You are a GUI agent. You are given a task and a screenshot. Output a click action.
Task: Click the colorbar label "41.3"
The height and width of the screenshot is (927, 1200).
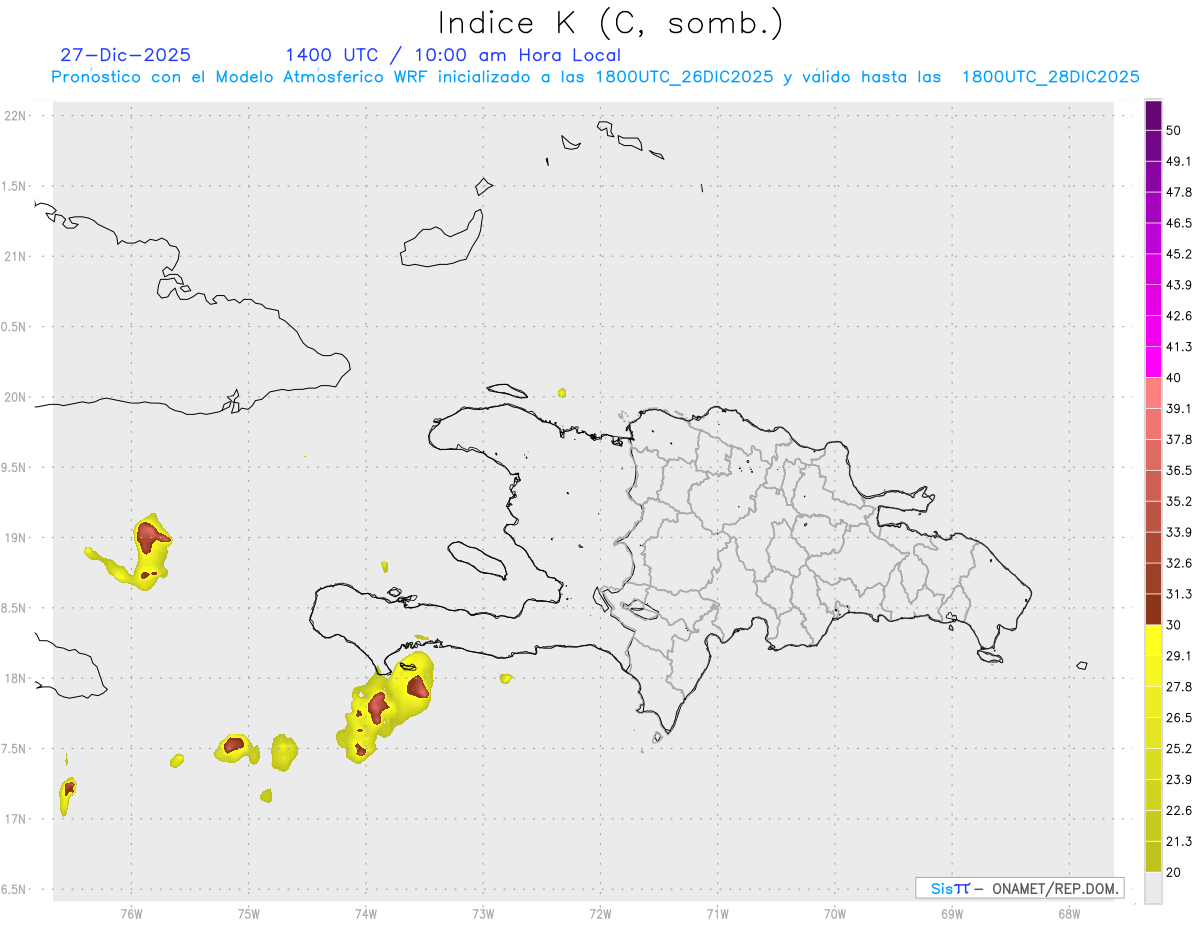[x=1179, y=347]
